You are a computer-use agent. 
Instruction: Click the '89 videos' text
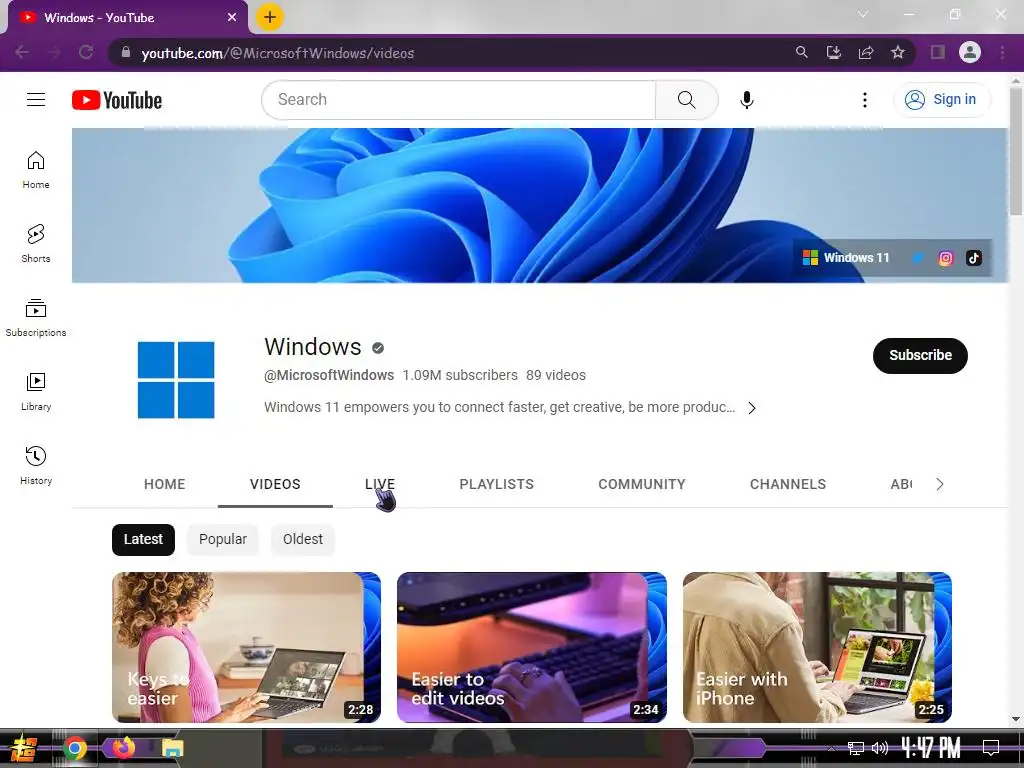pyautogui.click(x=556, y=376)
